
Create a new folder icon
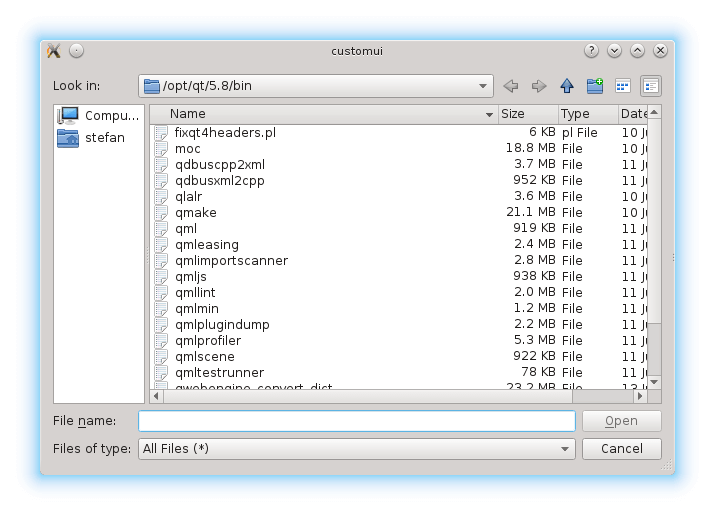point(595,86)
